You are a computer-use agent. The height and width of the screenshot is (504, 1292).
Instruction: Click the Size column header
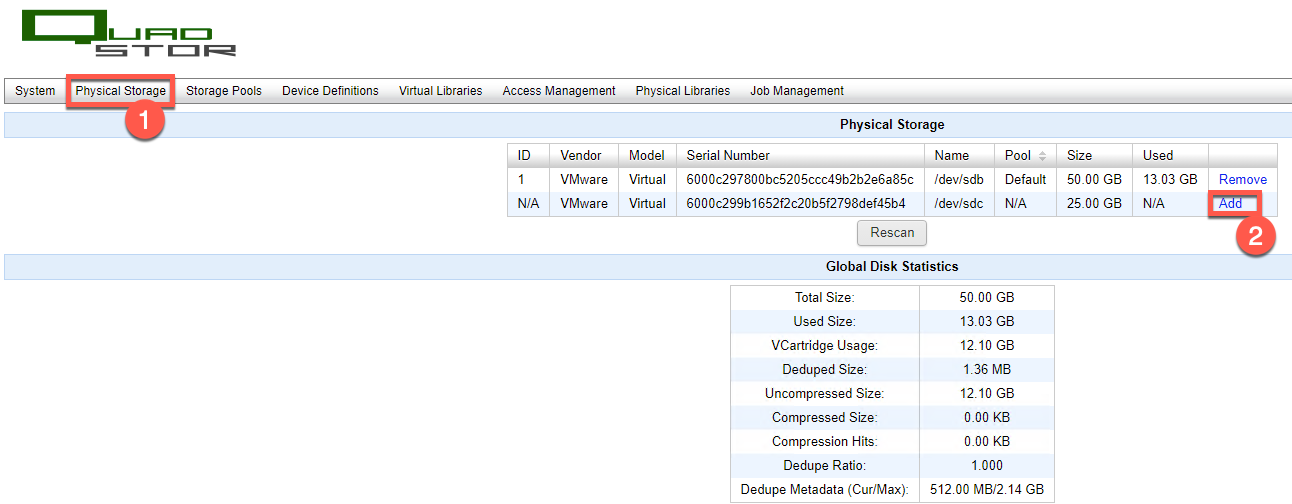1079,156
